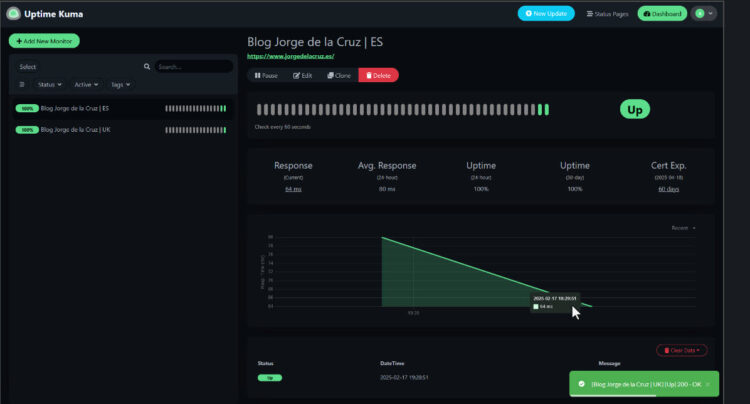The width and height of the screenshot is (750, 404).
Task: Clone the current monitor
Action: click(x=340, y=75)
